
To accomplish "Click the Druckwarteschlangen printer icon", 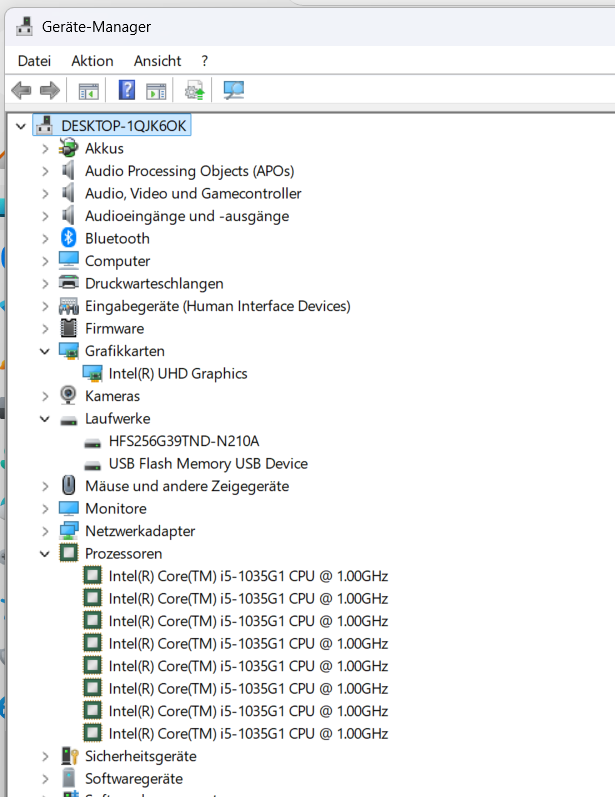I will (69, 283).
